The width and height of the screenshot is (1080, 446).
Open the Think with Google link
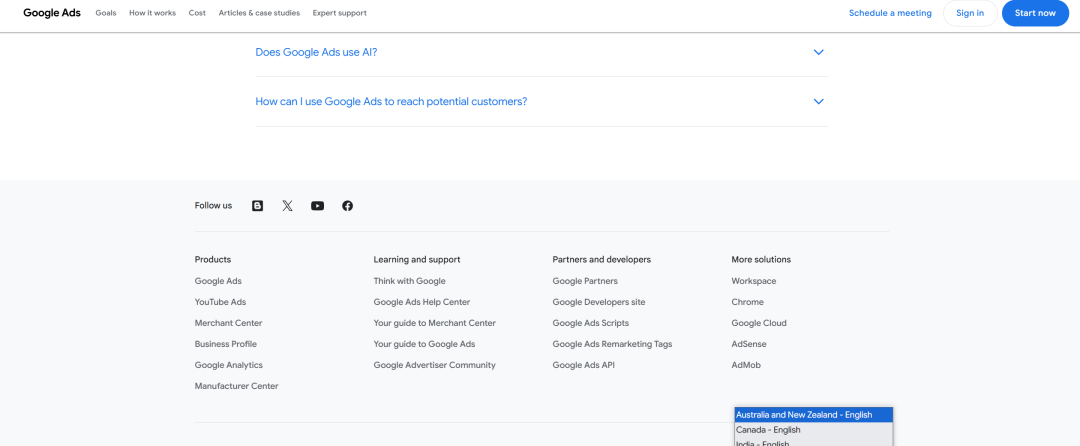(x=410, y=281)
